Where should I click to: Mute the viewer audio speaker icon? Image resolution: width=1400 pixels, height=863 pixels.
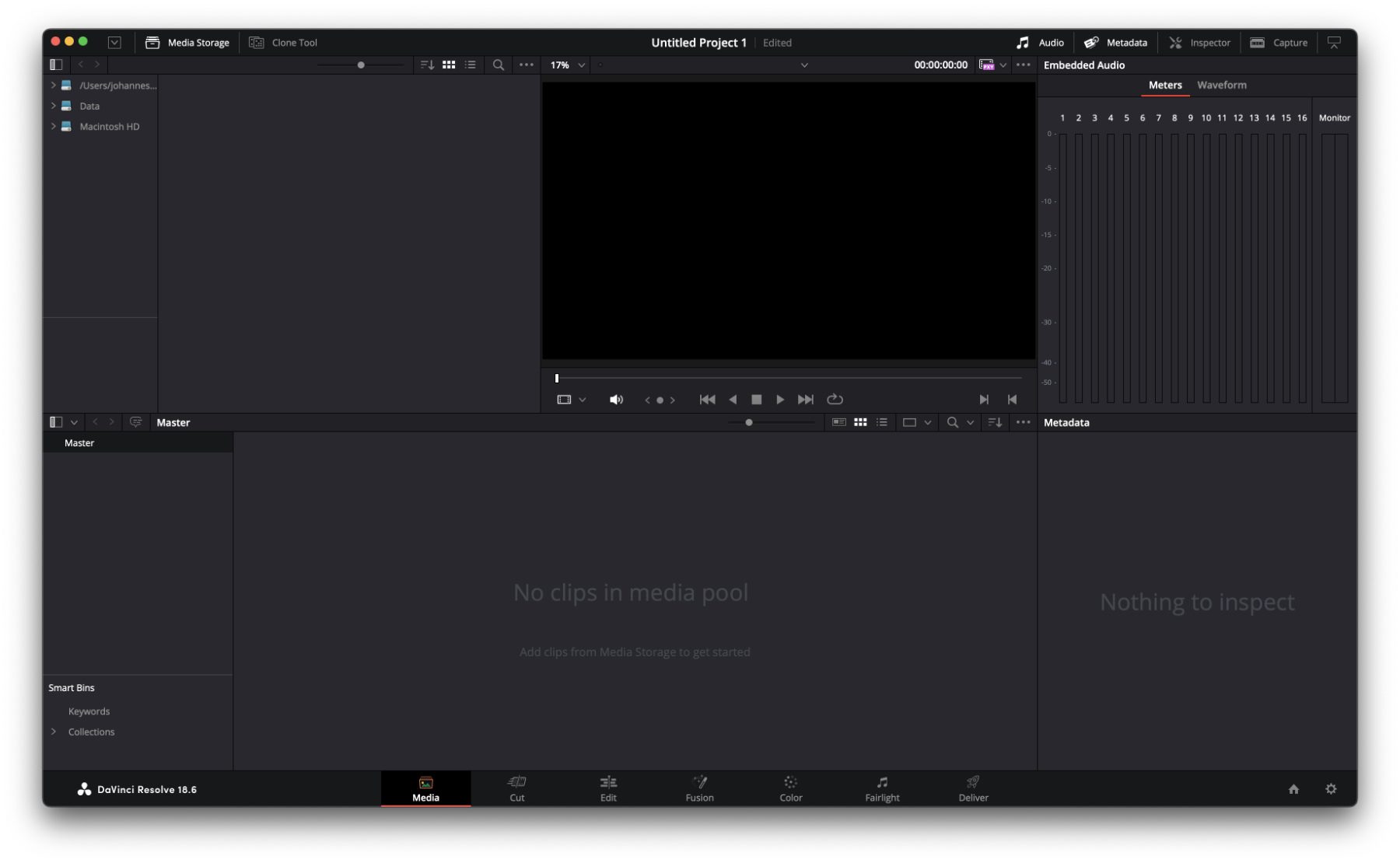click(x=616, y=400)
